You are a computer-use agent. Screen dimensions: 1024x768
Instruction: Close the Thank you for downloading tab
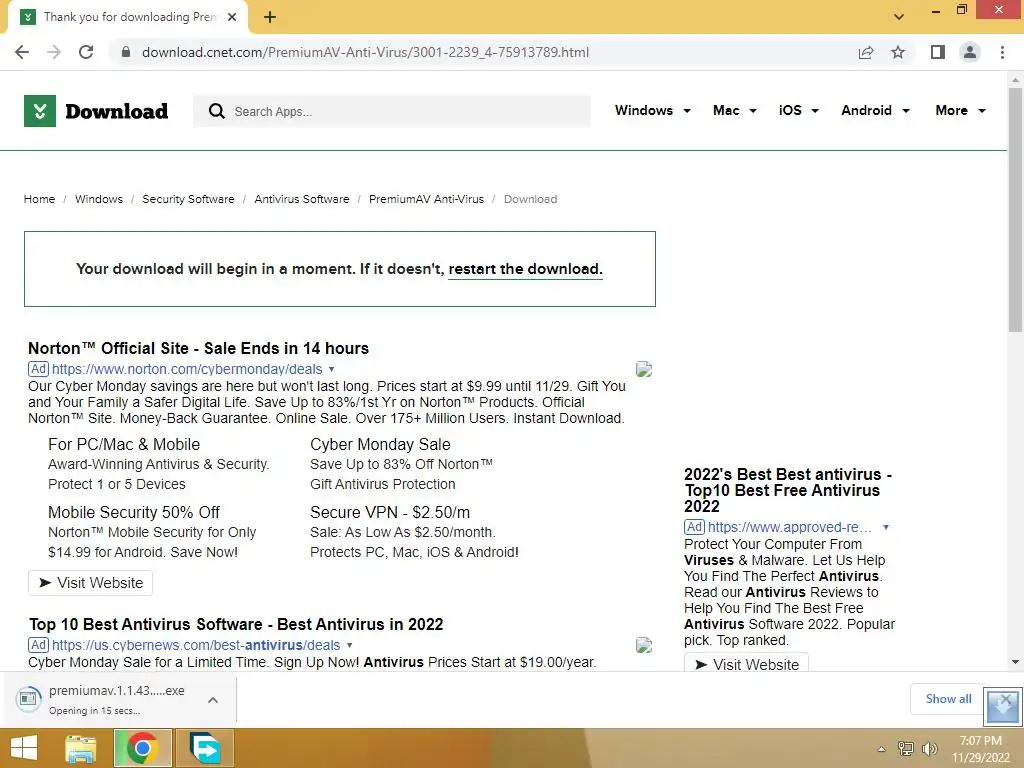click(232, 17)
